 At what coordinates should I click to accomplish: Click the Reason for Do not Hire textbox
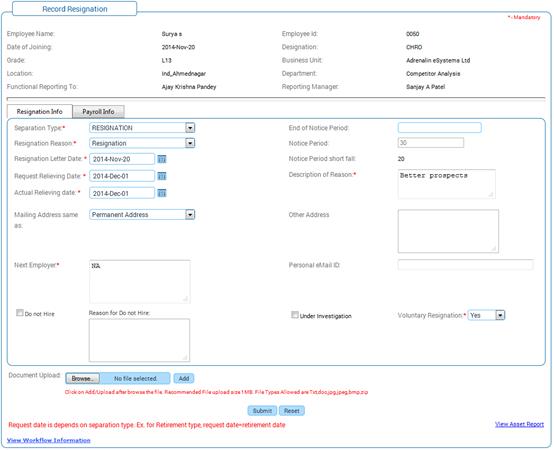click(139, 340)
